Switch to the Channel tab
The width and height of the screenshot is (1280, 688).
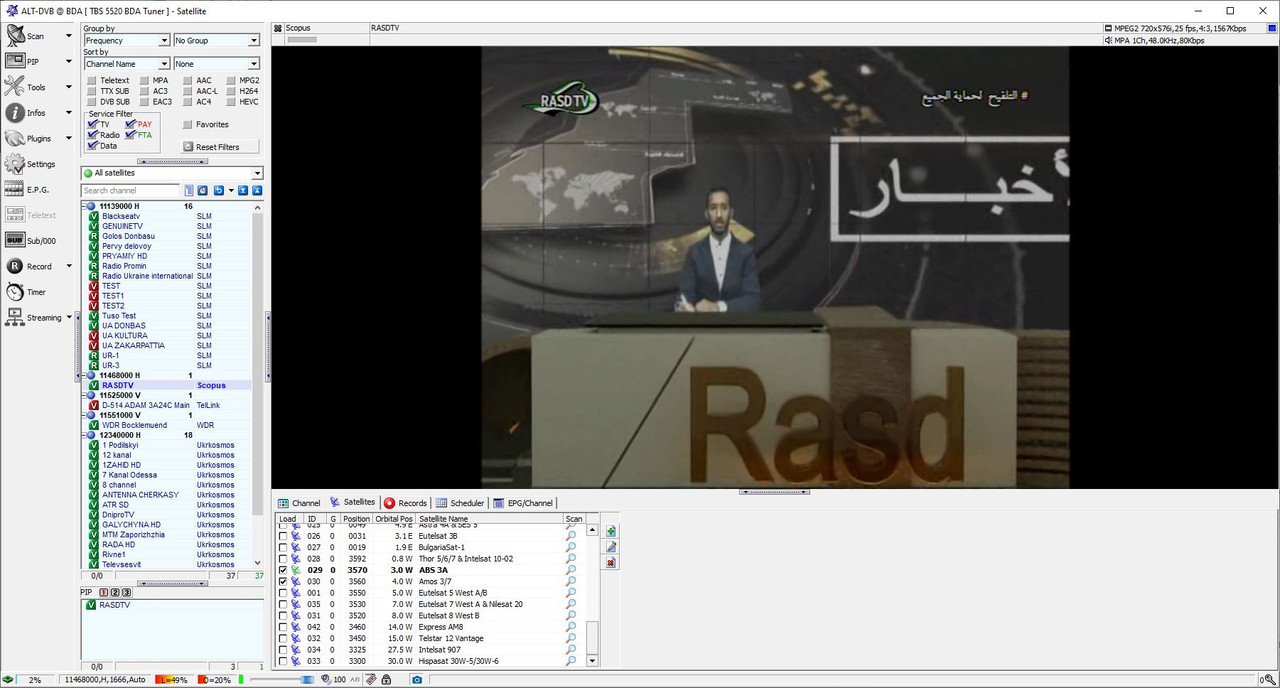click(x=299, y=503)
